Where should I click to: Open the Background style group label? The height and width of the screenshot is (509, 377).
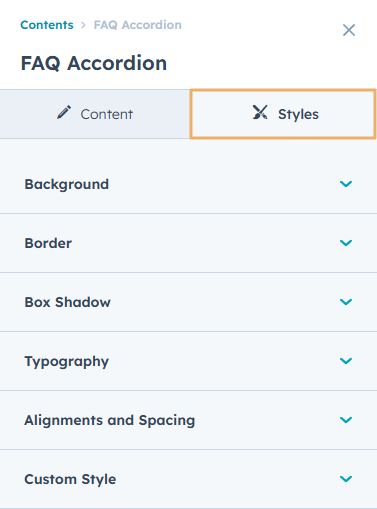point(67,184)
